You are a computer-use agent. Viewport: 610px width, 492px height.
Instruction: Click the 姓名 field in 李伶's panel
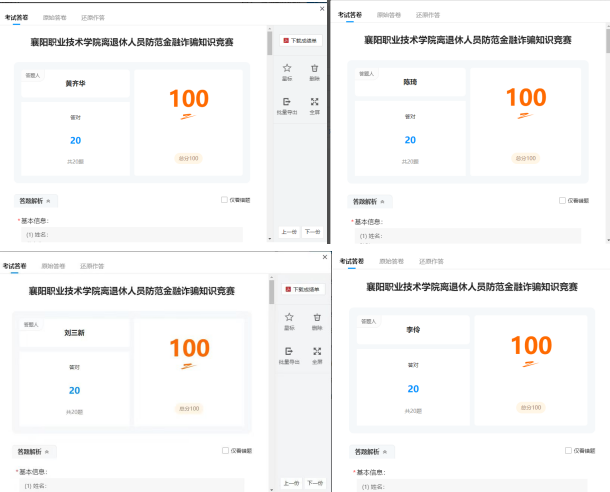click(470, 486)
